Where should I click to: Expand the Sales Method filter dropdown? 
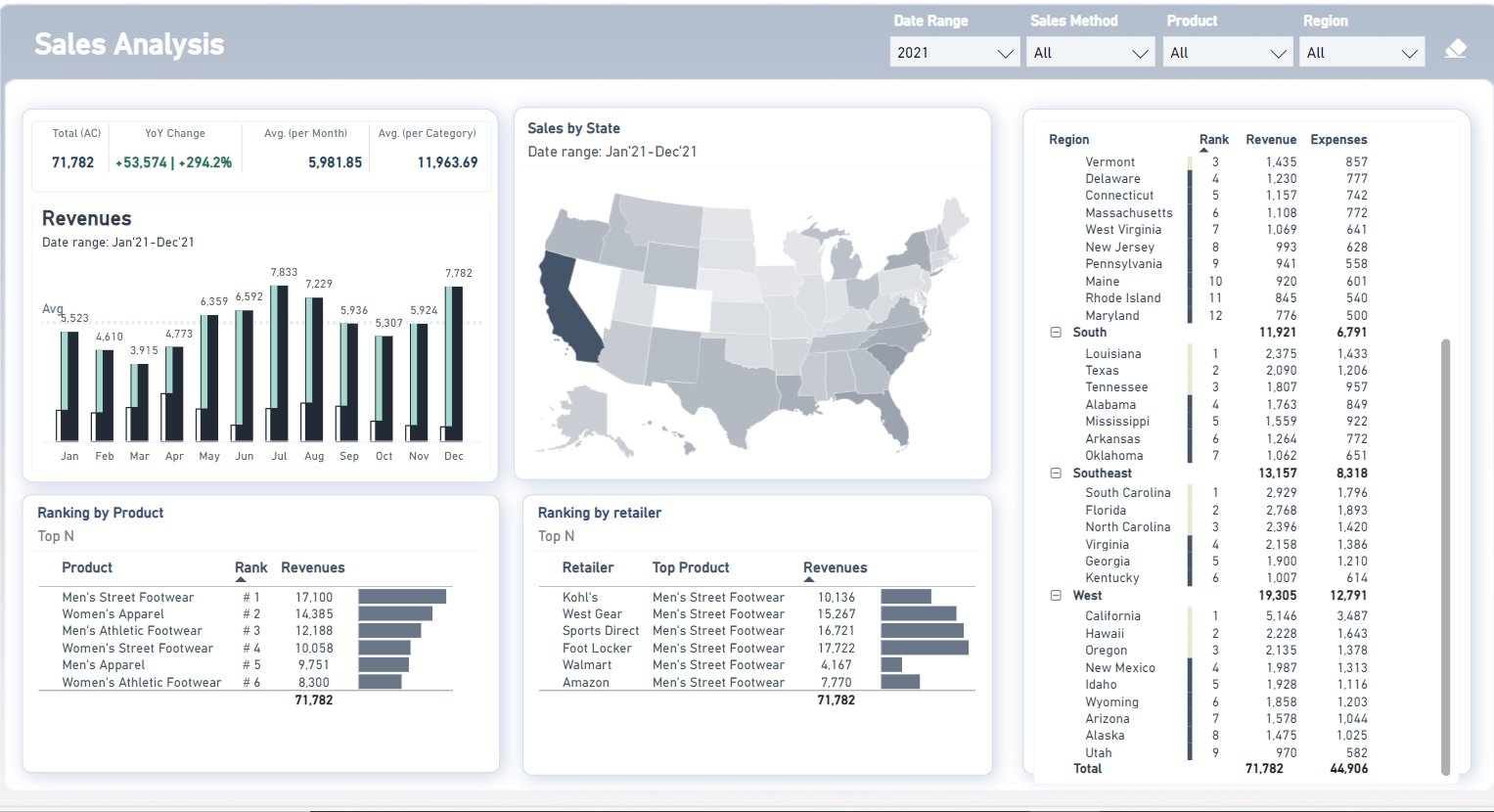[x=1090, y=53]
